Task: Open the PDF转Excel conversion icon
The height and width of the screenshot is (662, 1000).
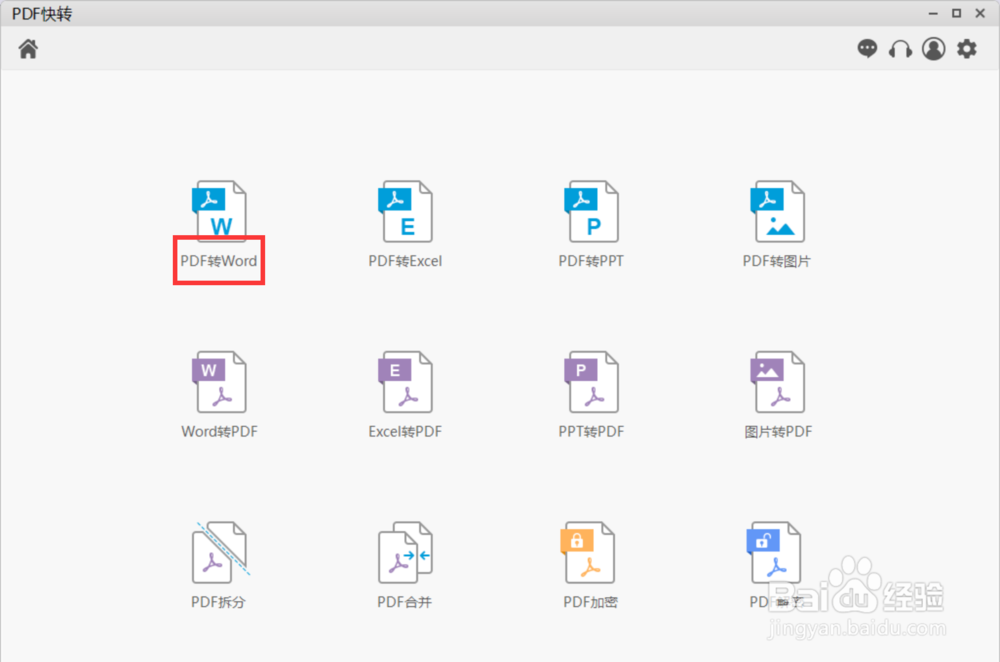Action: (x=405, y=211)
